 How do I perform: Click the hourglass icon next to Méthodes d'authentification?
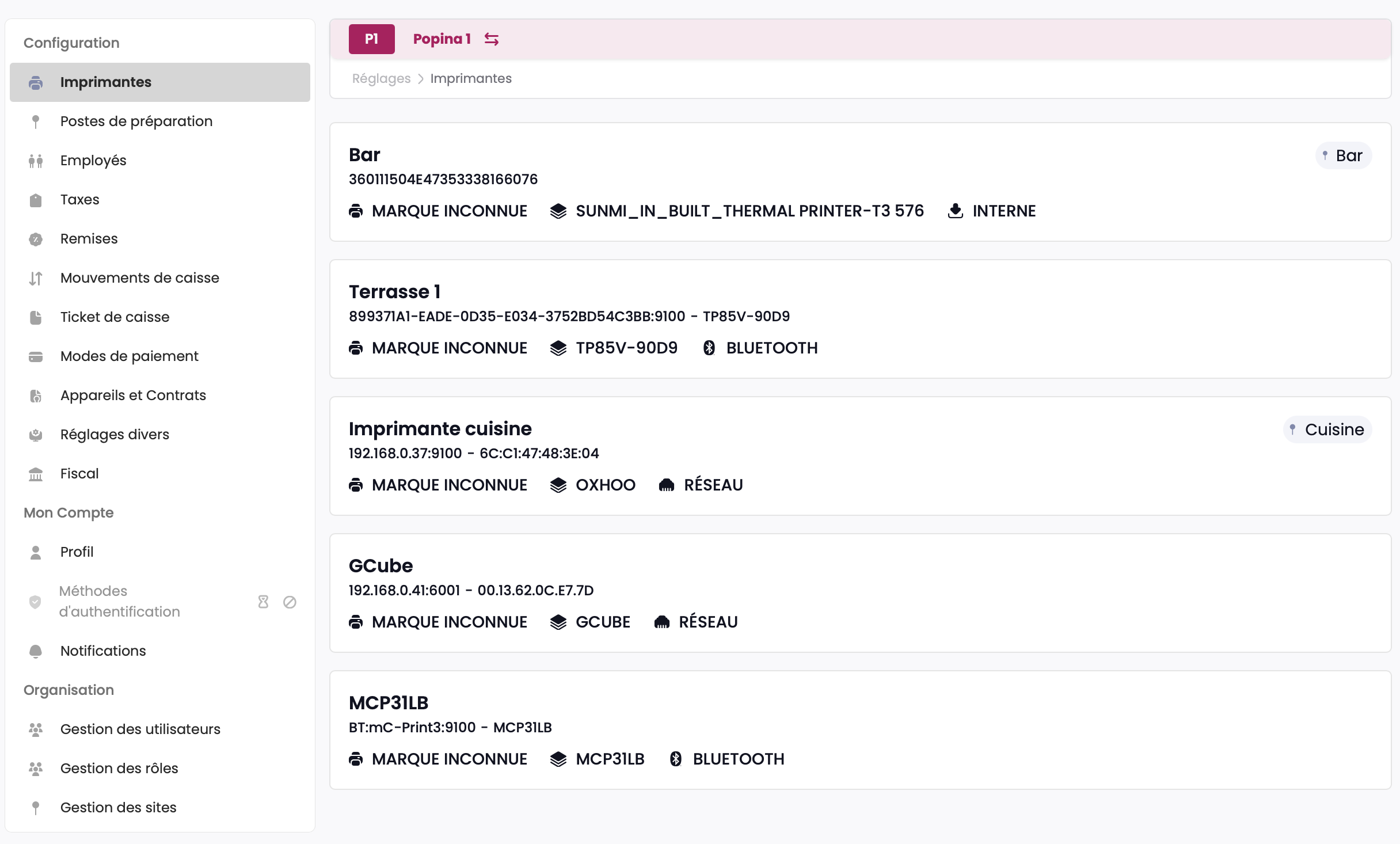[263, 602]
